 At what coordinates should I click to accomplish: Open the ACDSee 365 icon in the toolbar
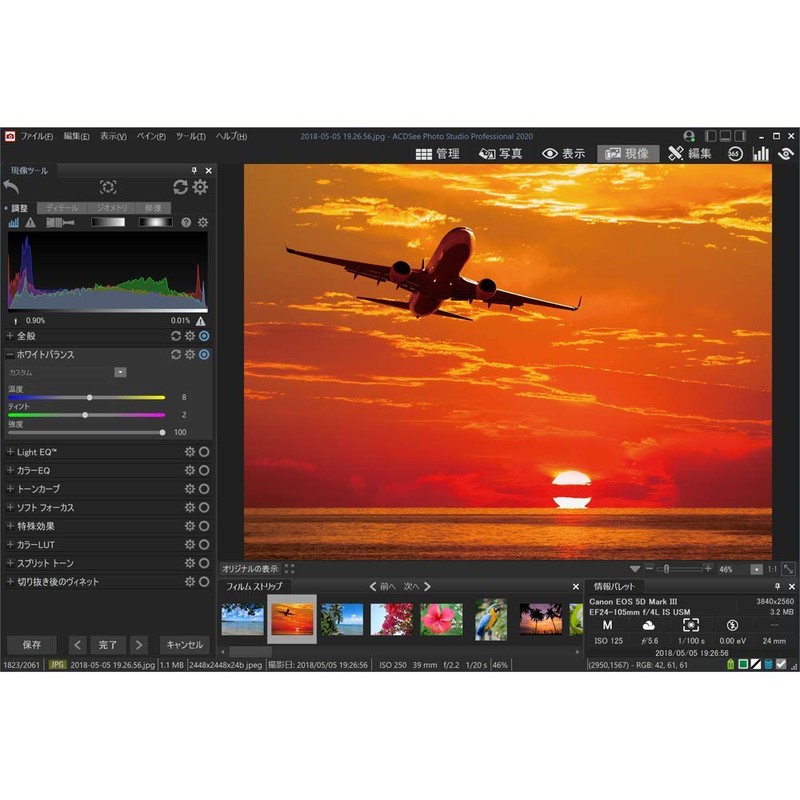tap(737, 154)
